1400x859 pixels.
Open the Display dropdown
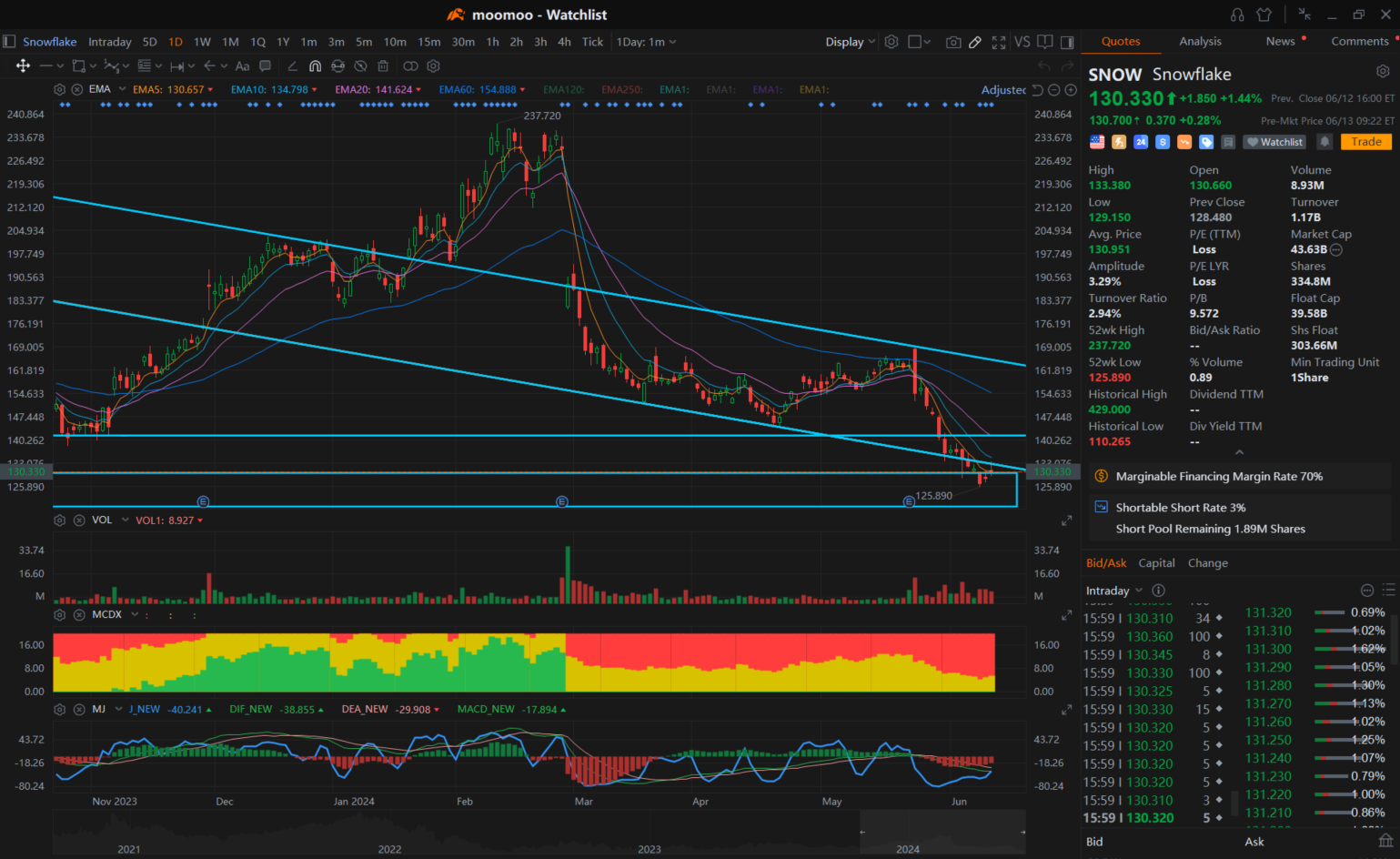click(x=851, y=42)
